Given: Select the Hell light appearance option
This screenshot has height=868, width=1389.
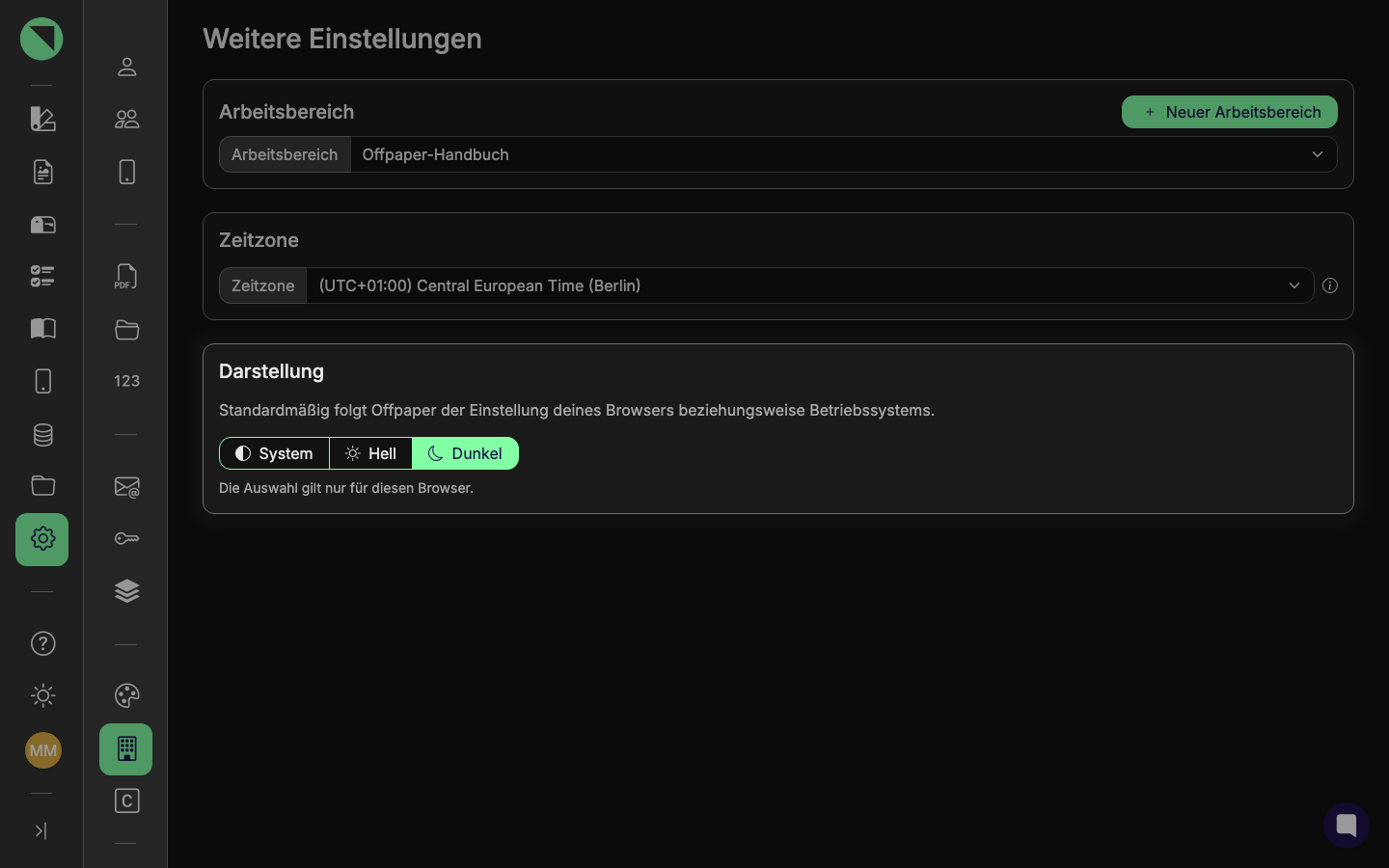Looking at the screenshot, I should click(371, 453).
